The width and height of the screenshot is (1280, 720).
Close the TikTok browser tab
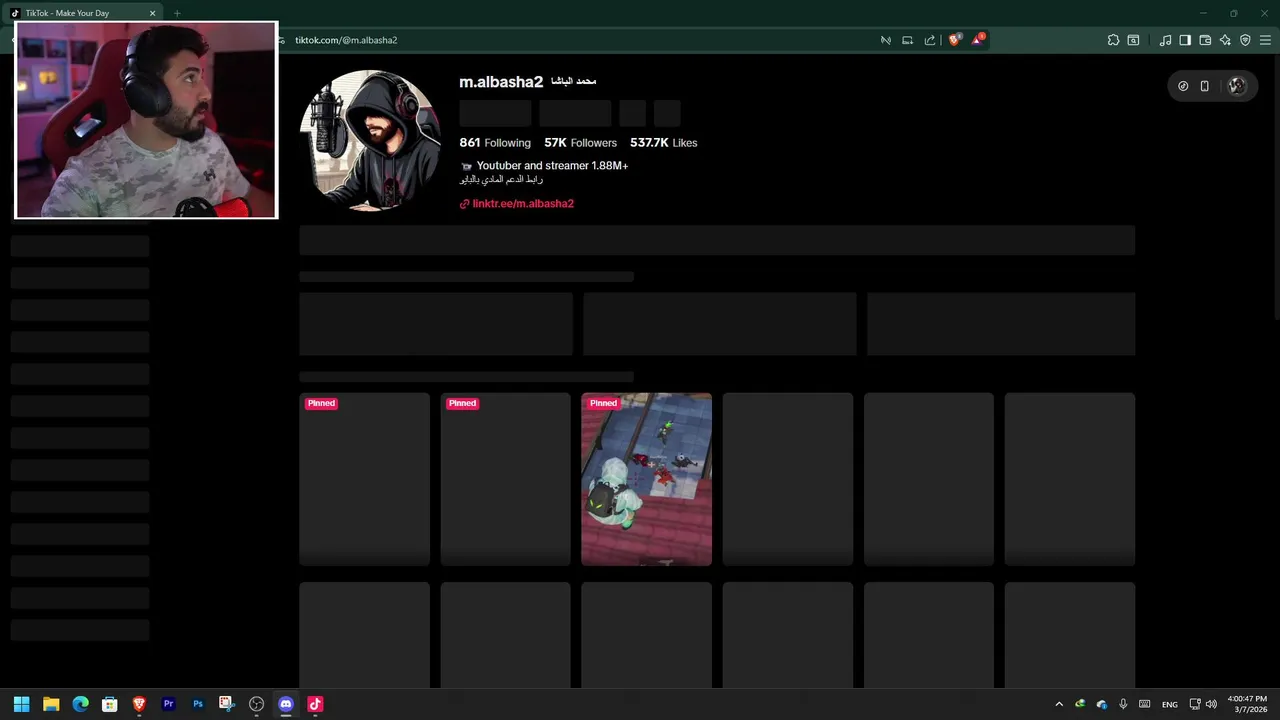[153, 13]
